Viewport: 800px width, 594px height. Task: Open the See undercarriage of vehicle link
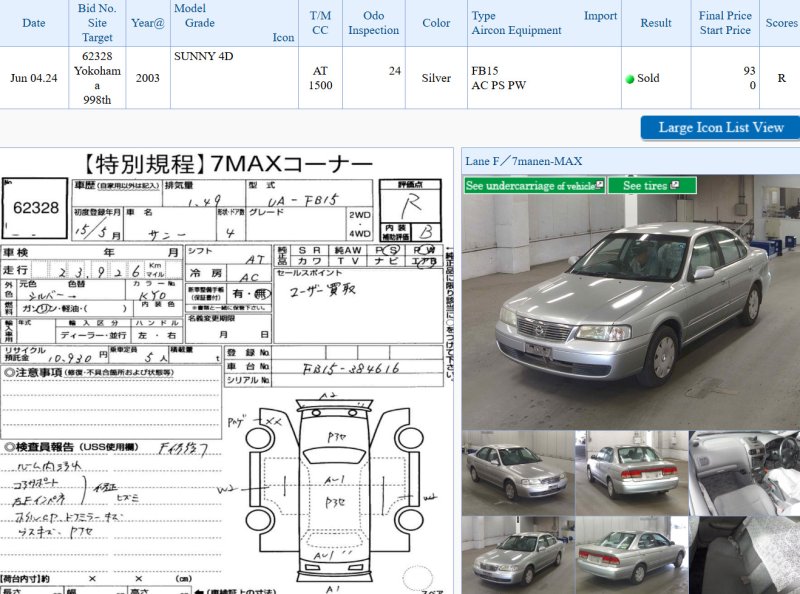[x=530, y=186]
